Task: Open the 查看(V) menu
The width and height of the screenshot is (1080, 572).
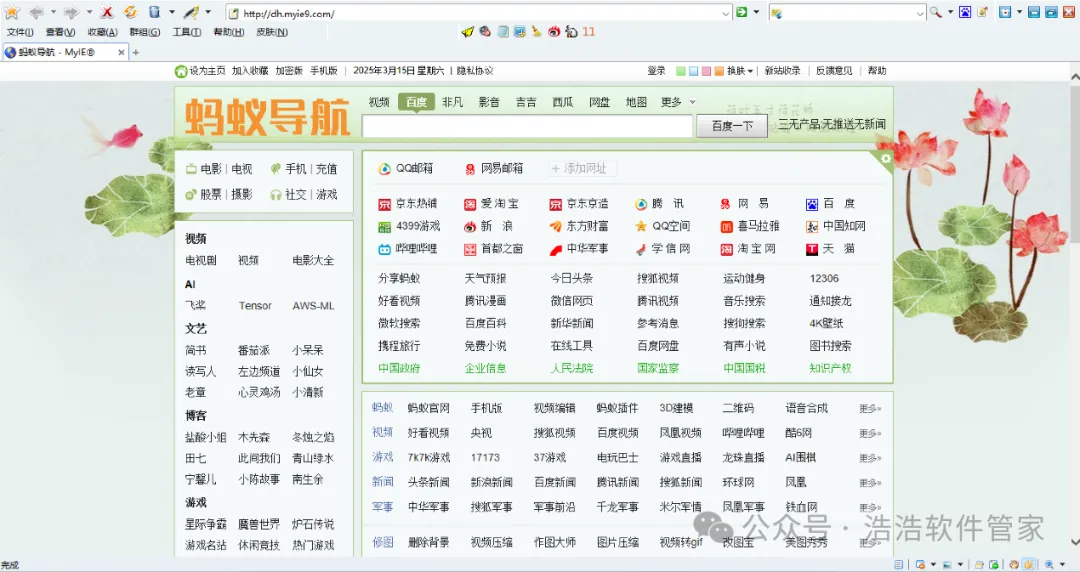Action: point(60,32)
